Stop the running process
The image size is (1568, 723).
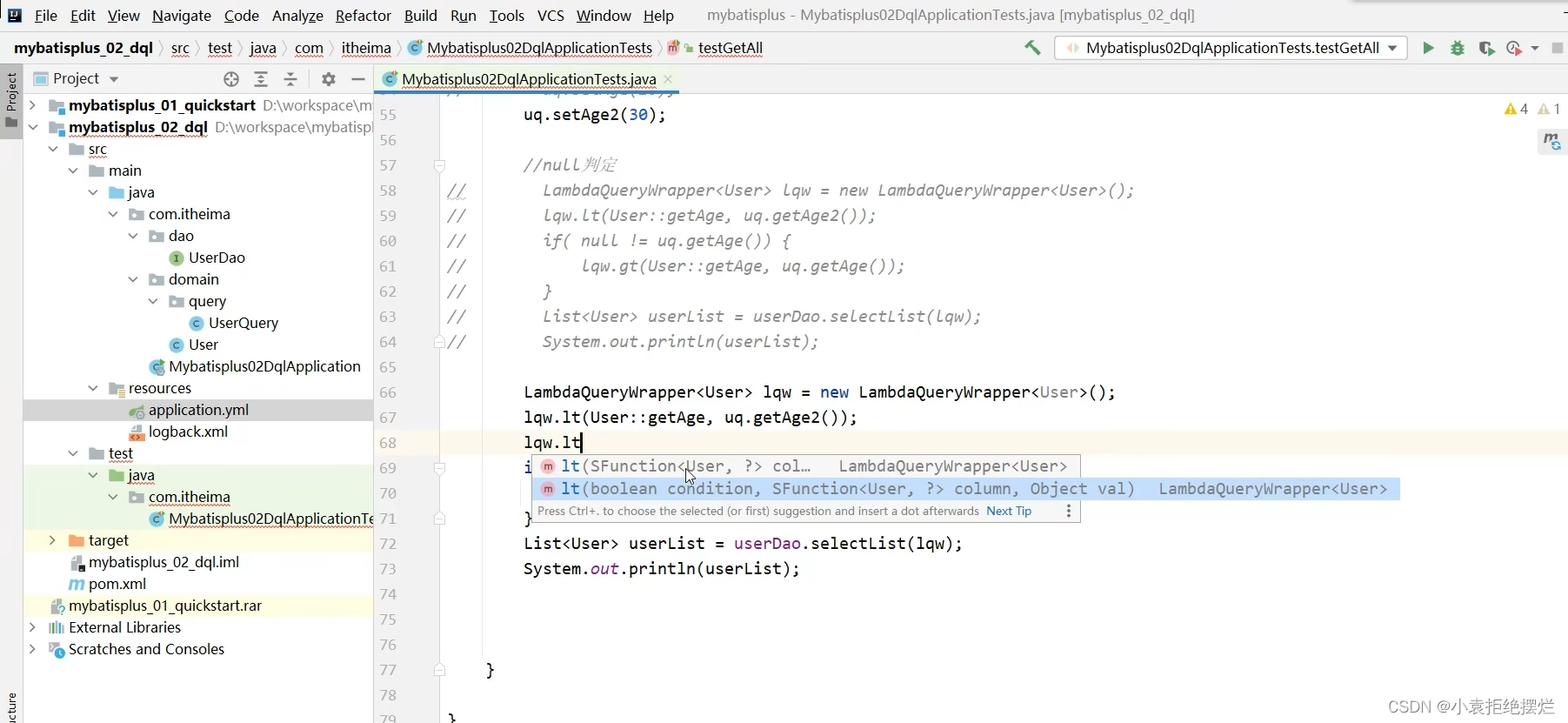click(1558, 48)
